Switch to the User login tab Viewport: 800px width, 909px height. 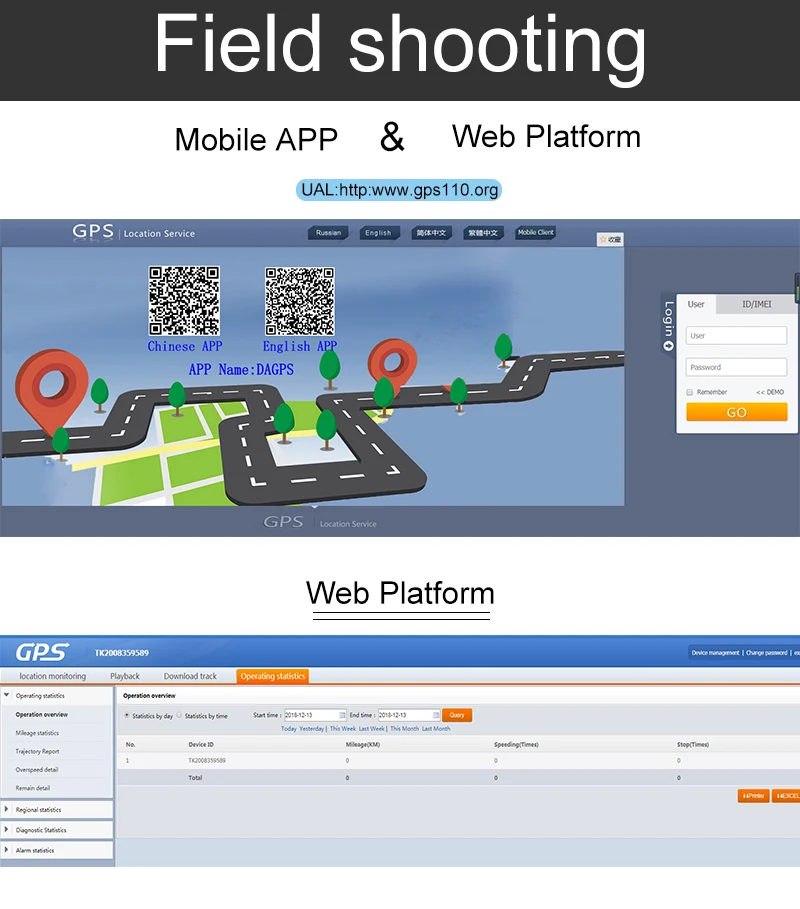696,304
